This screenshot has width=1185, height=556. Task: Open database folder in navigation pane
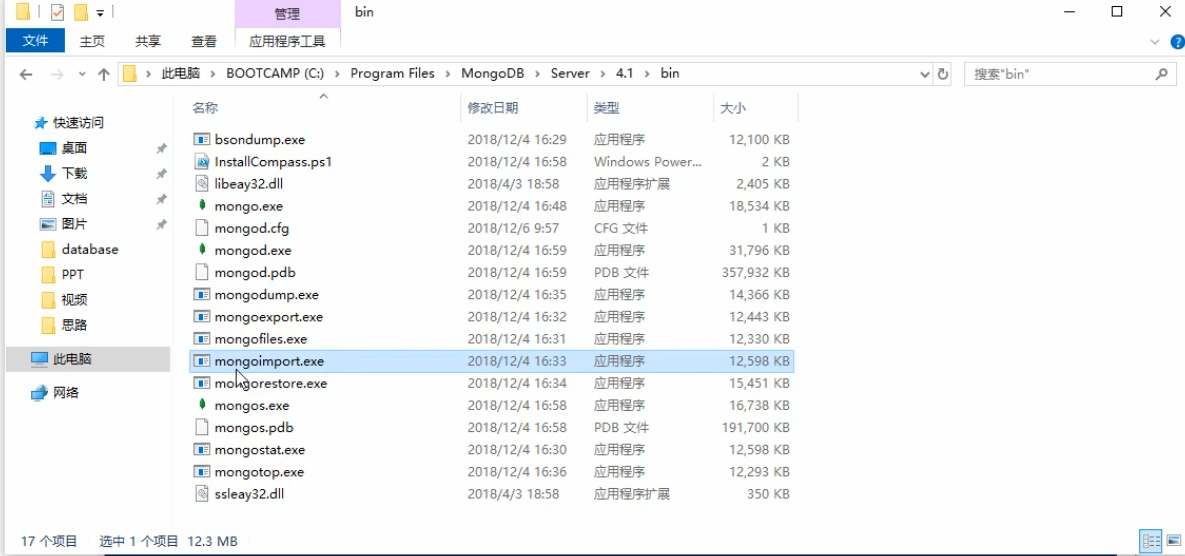[x=90, y=249]
